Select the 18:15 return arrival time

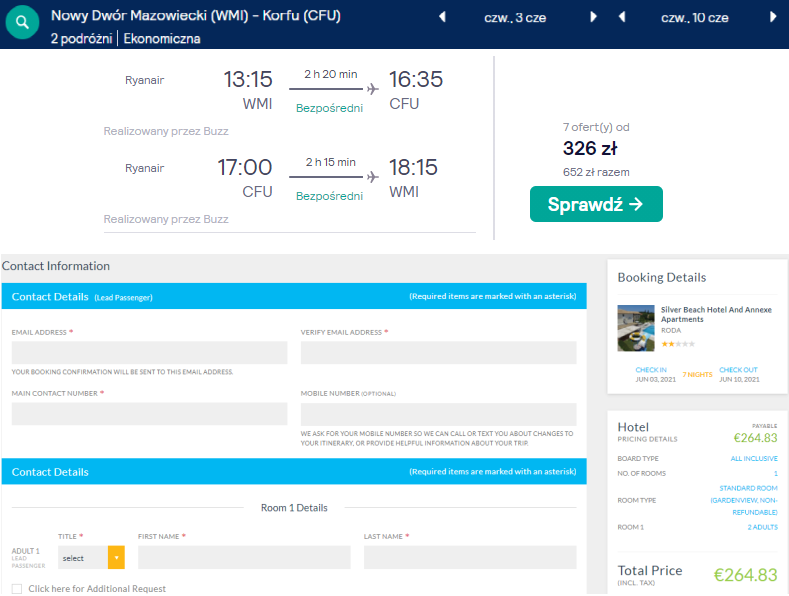pos(413,168)
